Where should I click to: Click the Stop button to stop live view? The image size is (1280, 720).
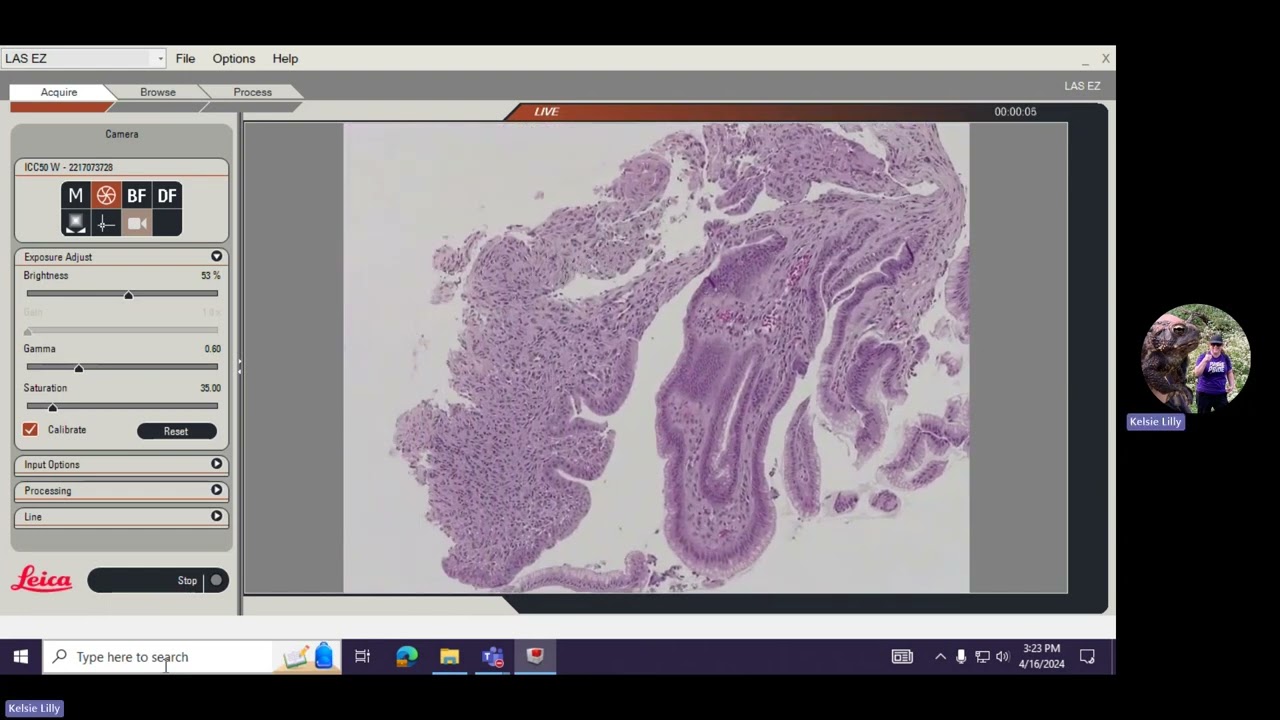[x=158, y=581]
